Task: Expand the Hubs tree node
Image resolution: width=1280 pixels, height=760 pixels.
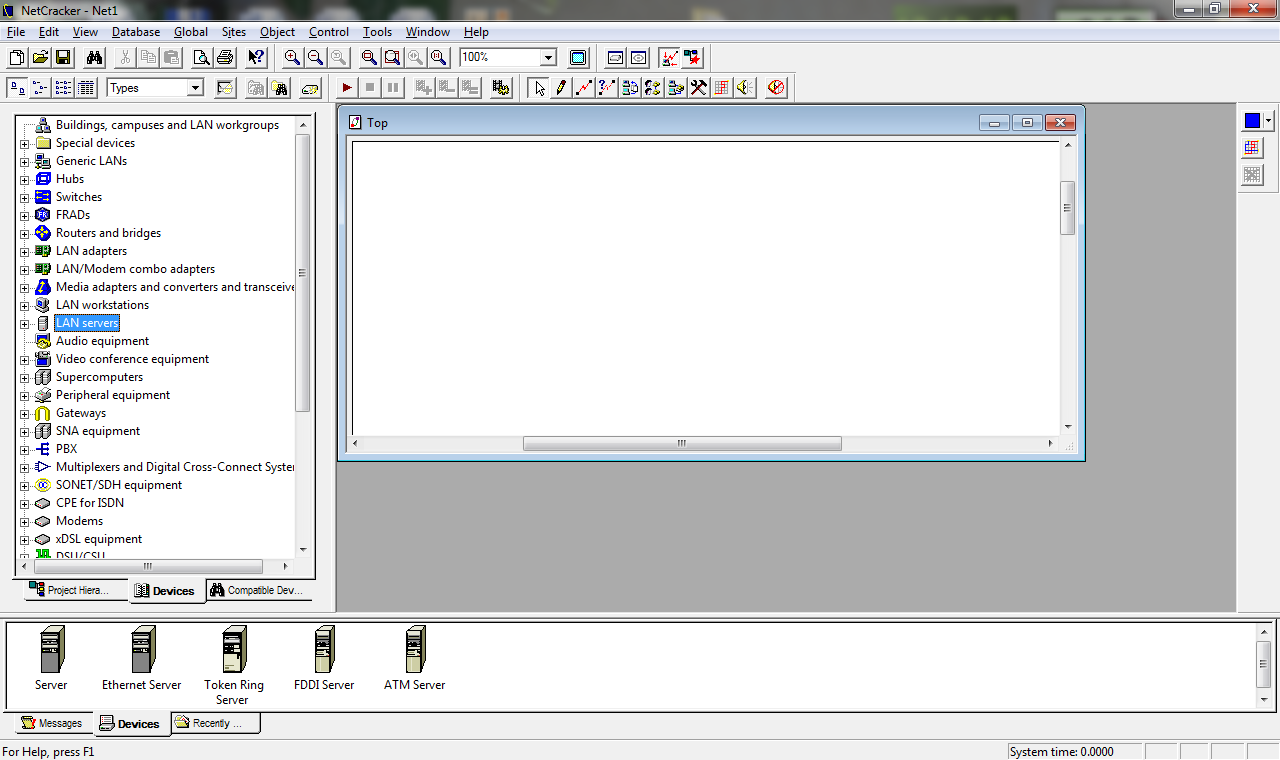Action: 25,179
